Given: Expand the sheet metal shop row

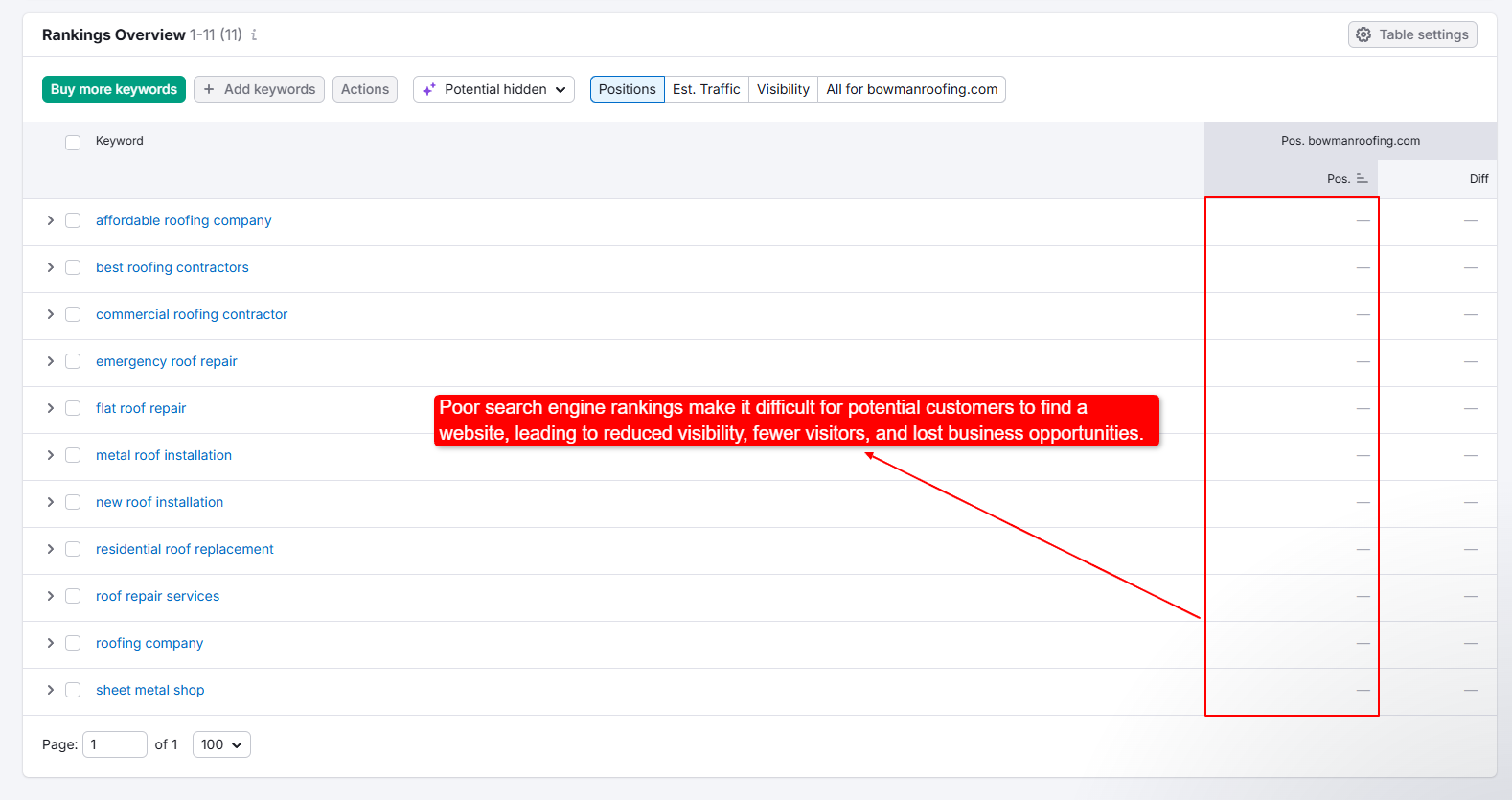Looking at the screenshot, I should pos(50,690).
